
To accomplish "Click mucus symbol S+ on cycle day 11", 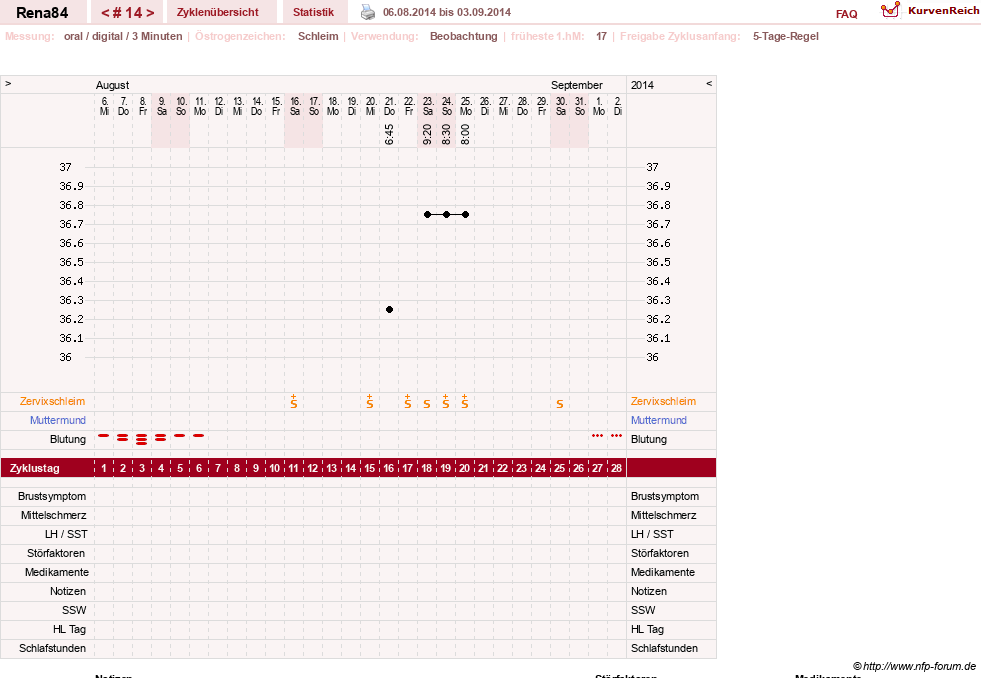I will (x=293, y=402).
